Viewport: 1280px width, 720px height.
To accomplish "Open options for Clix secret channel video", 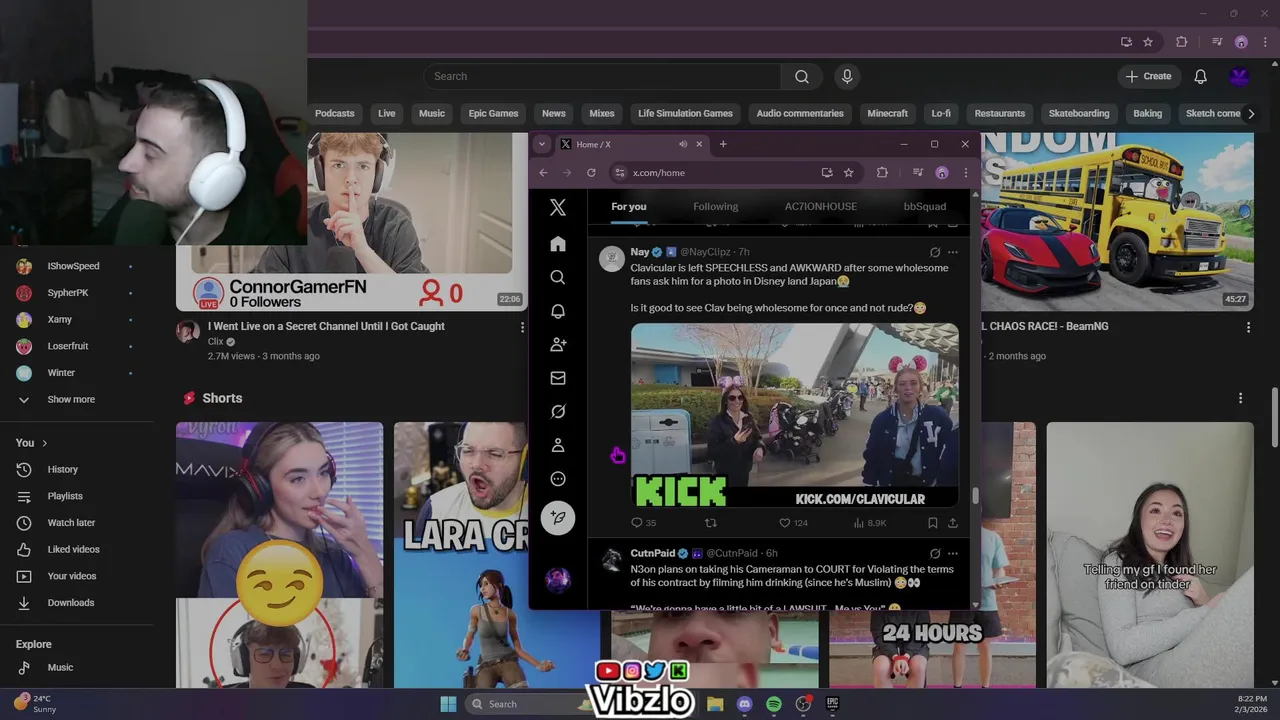I will click(522, 327).
